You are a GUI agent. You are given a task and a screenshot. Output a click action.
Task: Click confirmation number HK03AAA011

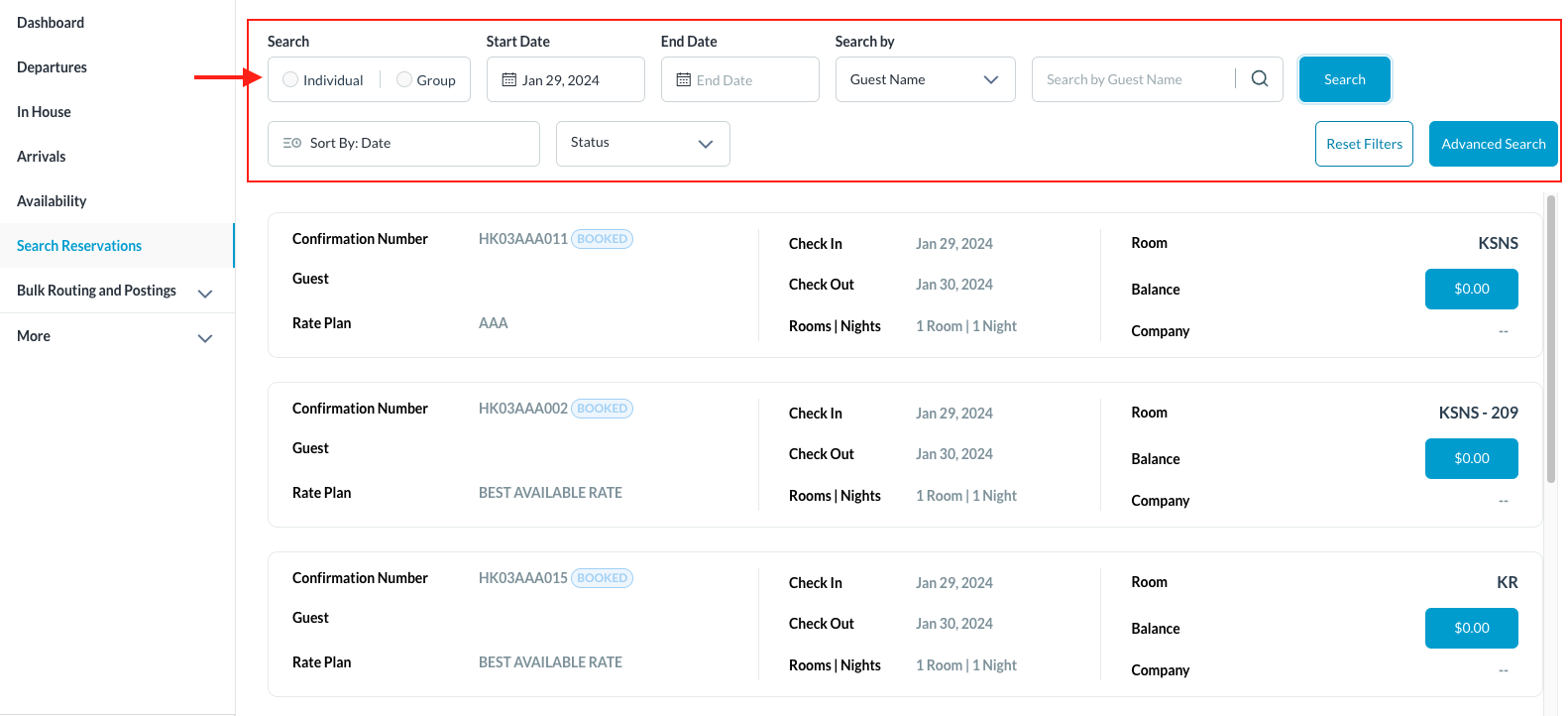click(523, 239)
